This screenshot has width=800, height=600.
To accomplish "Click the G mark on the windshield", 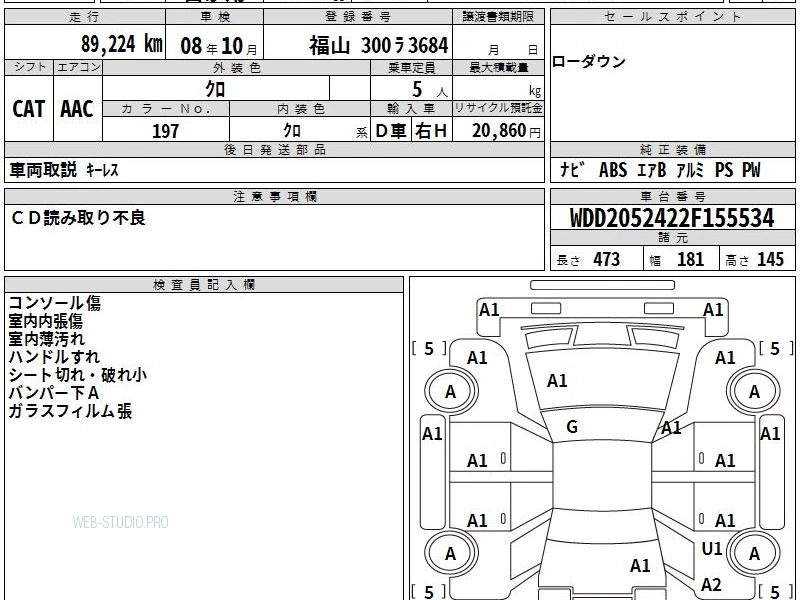I will (572, 427).
